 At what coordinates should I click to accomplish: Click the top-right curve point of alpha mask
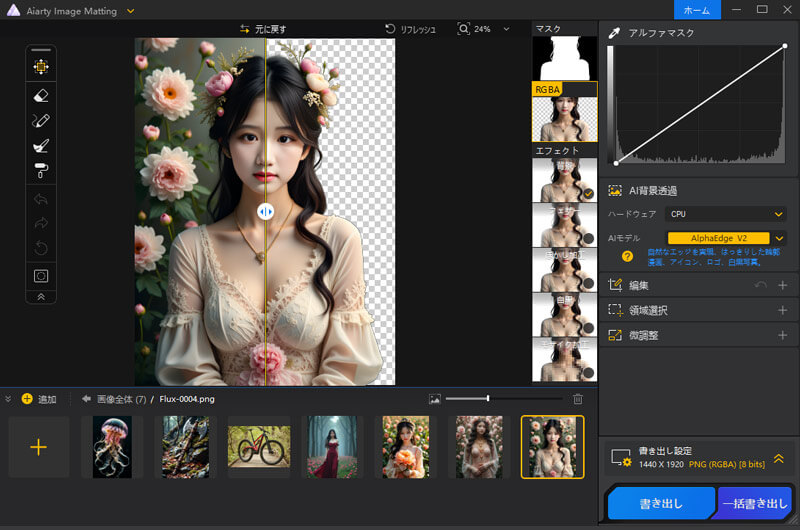pyautogui.click(x=785, y=46)
